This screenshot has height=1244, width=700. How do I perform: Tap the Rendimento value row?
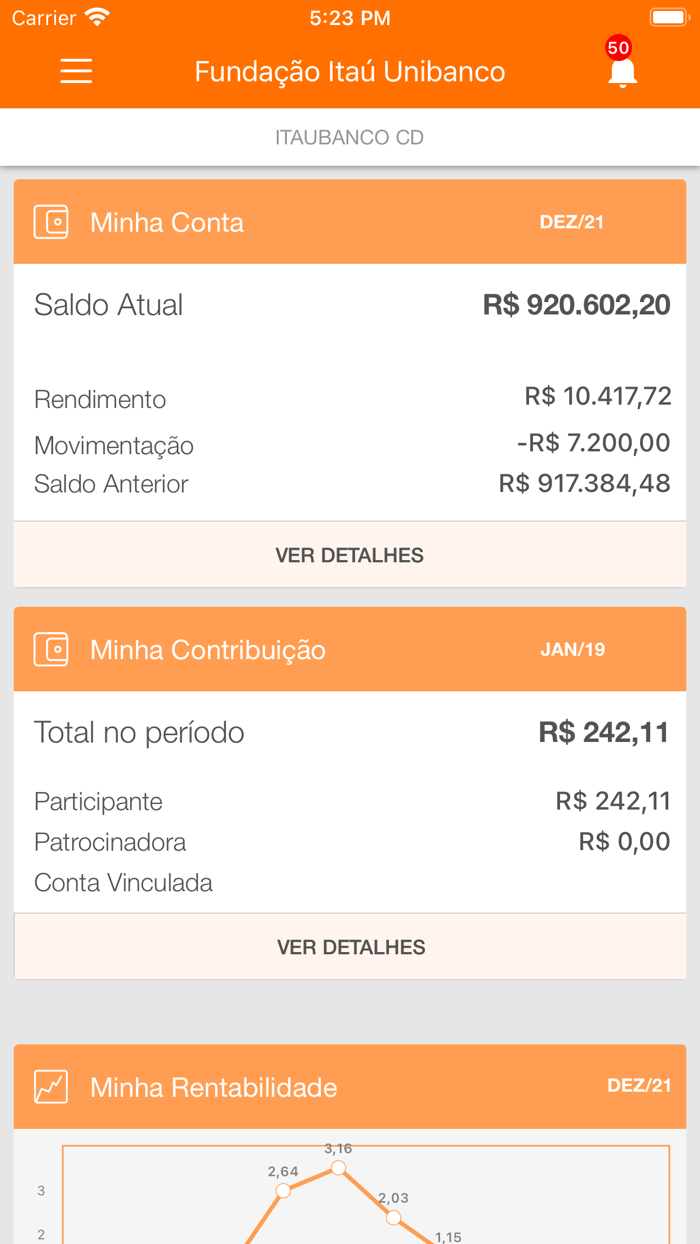[350, 398]
